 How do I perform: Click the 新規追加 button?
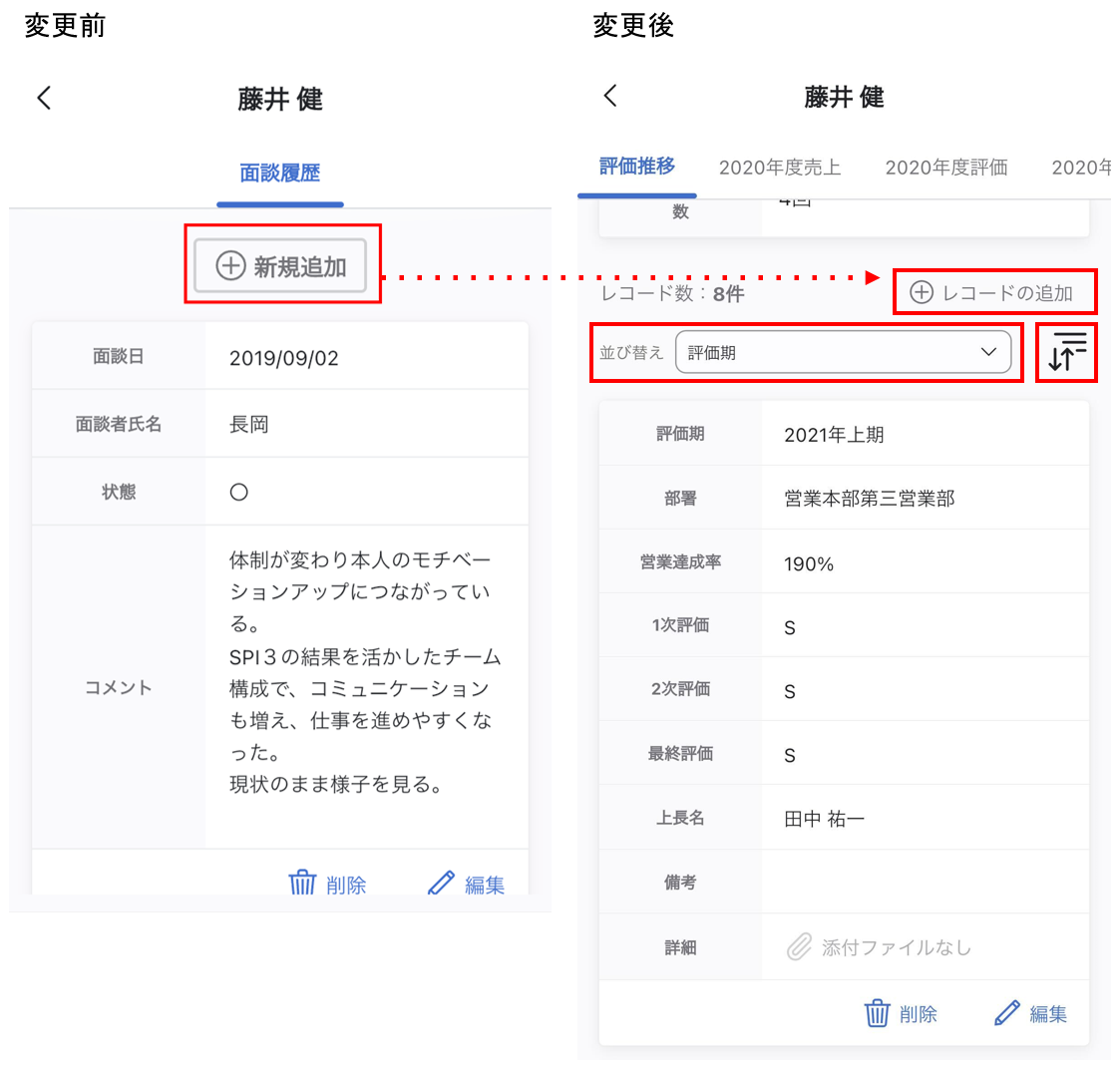point(280,265)
